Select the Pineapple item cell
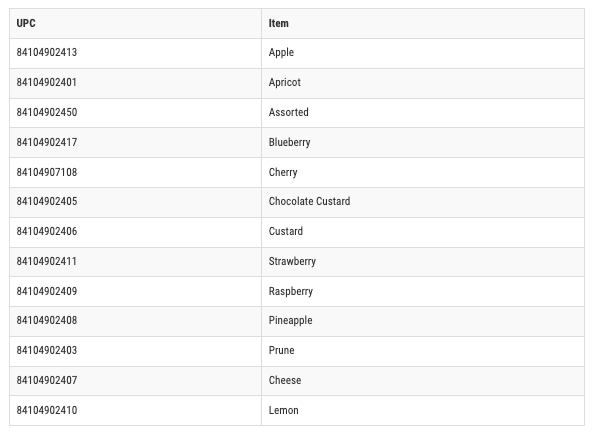596x436 pixels. (x=423, y=321)
